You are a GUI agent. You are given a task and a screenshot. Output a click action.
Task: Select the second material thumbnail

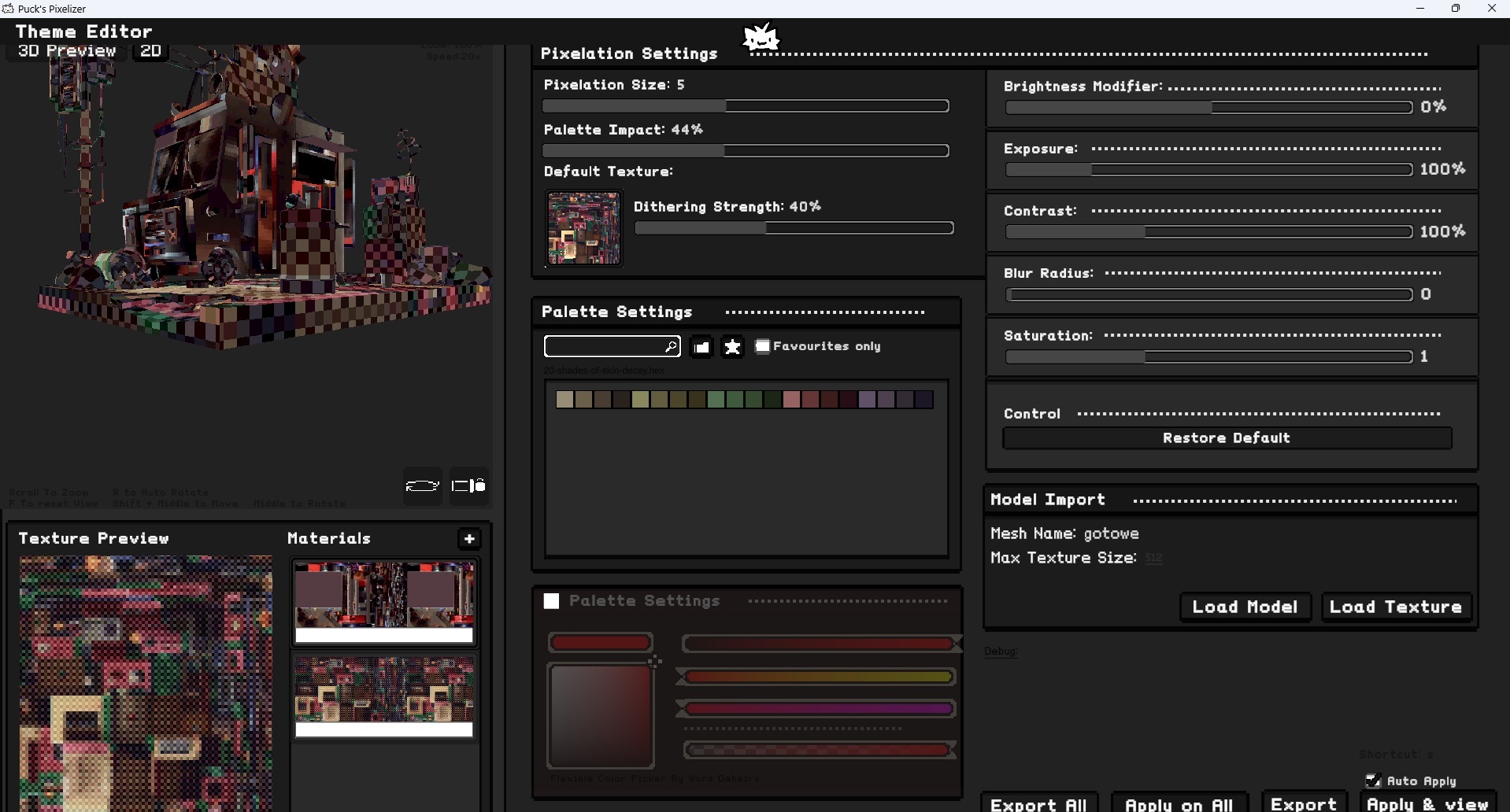click(385, 699)
